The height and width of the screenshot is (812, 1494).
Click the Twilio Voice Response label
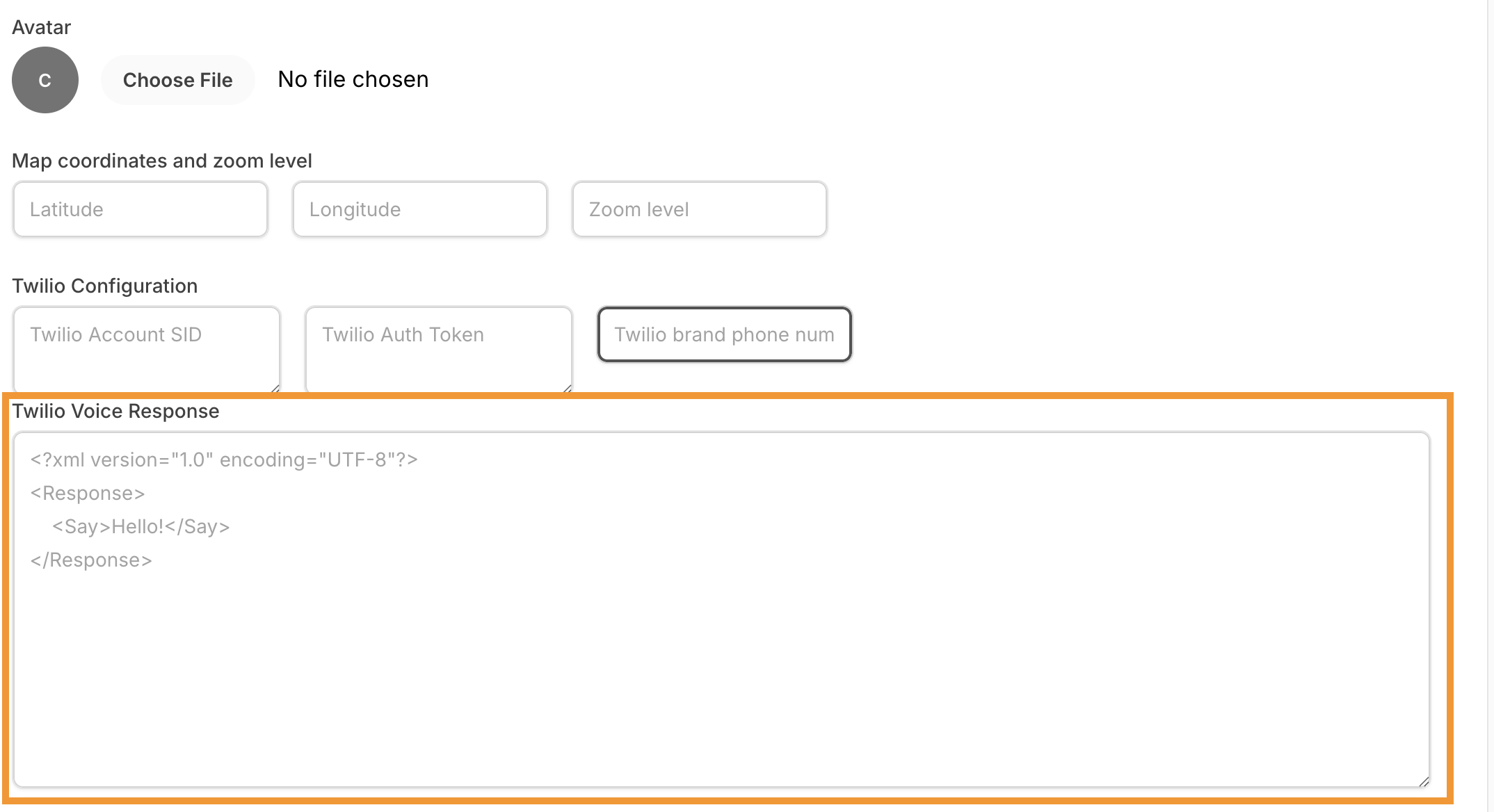115,411
